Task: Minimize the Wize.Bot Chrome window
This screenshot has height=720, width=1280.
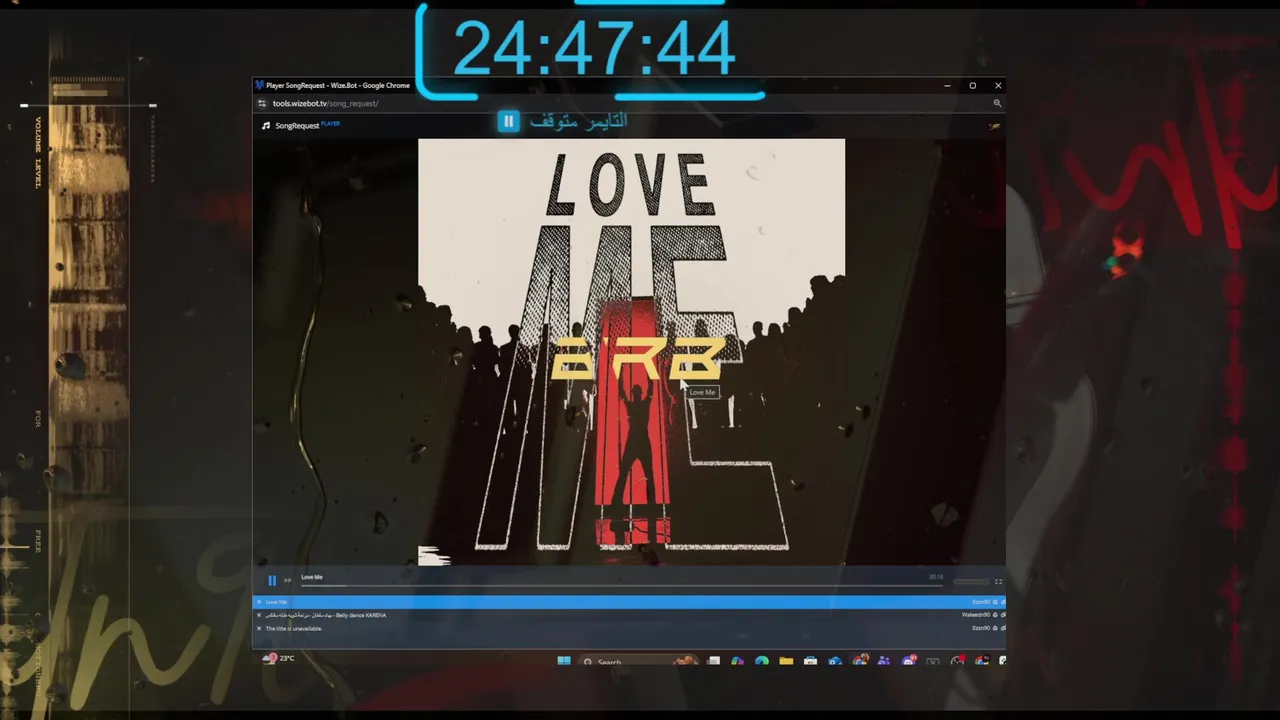Action: pyautogui.click(x=947, y=85)
